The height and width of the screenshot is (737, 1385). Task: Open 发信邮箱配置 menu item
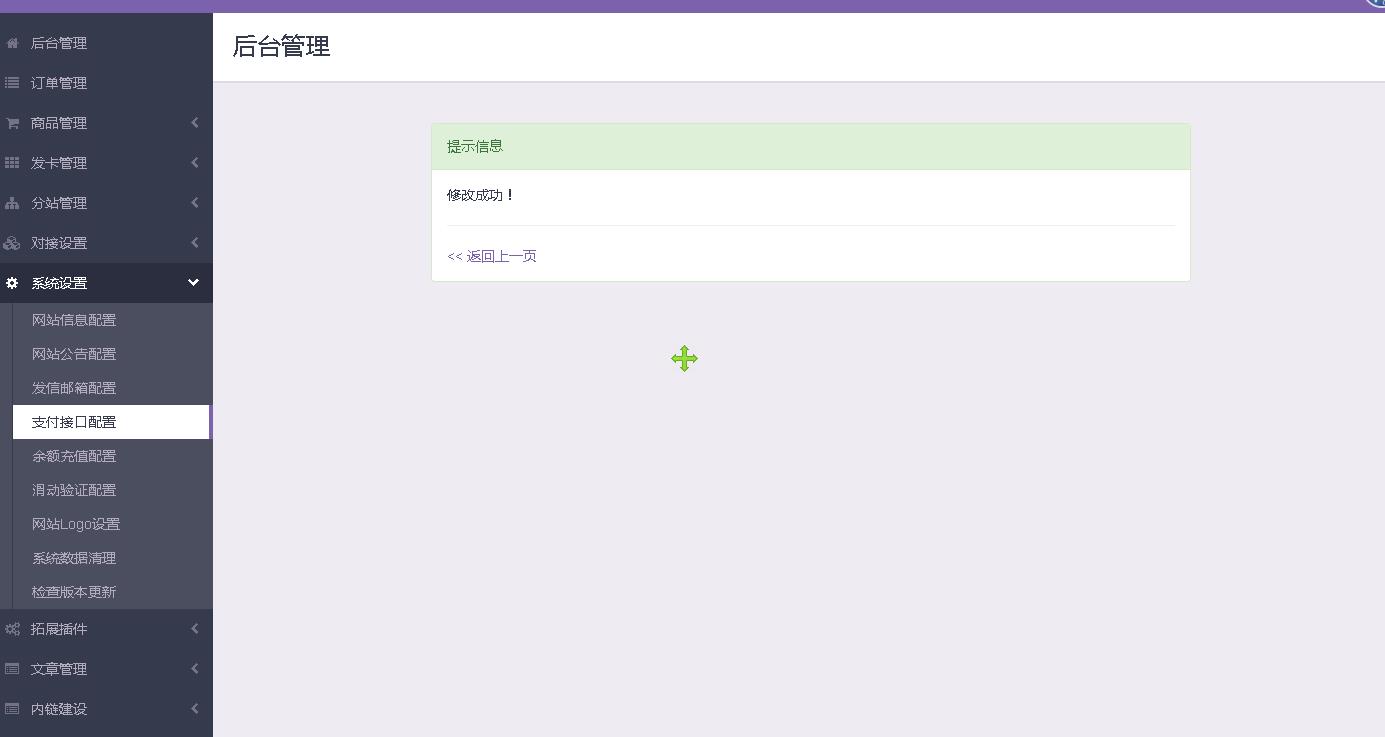coord(74,388)
